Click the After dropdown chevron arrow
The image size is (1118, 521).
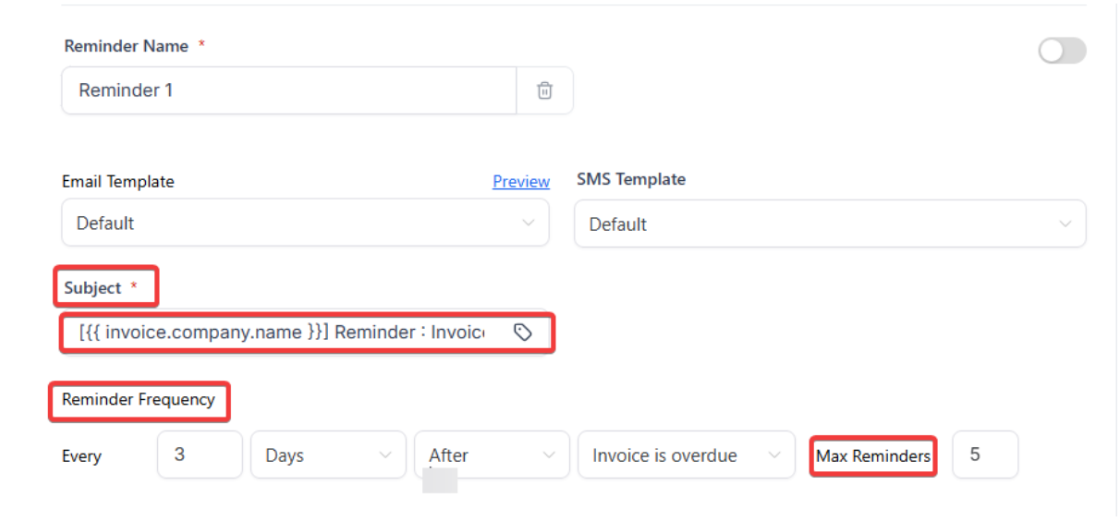click(549, 456)
